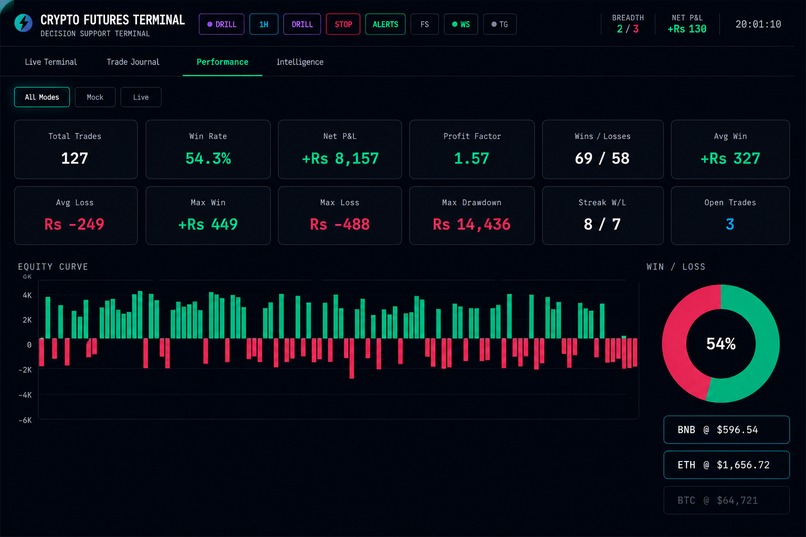
Task: Go to the Intelligence tab
Action: (x=300, y=62)
